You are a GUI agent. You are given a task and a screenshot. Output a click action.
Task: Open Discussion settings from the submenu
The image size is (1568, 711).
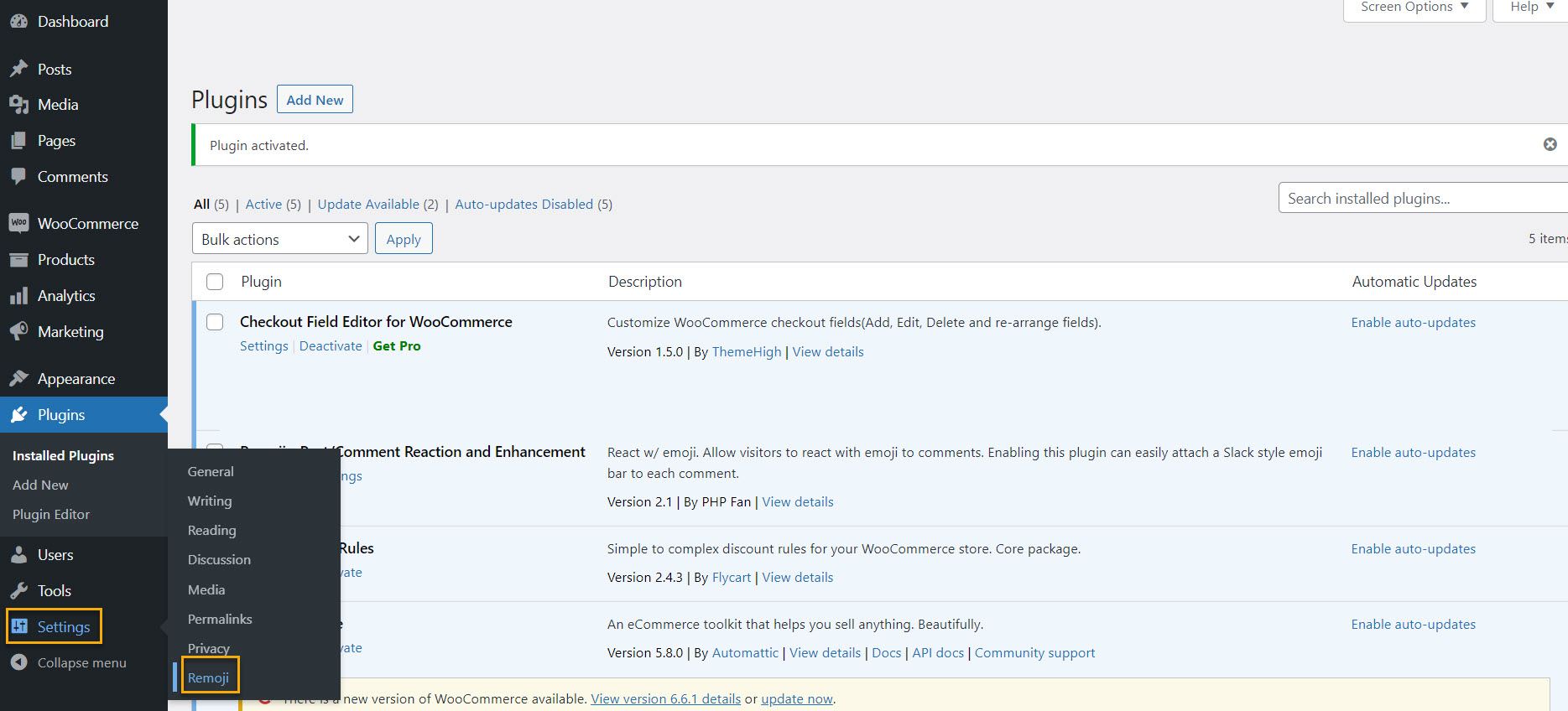pyautogui.click(x=219, y=560)
